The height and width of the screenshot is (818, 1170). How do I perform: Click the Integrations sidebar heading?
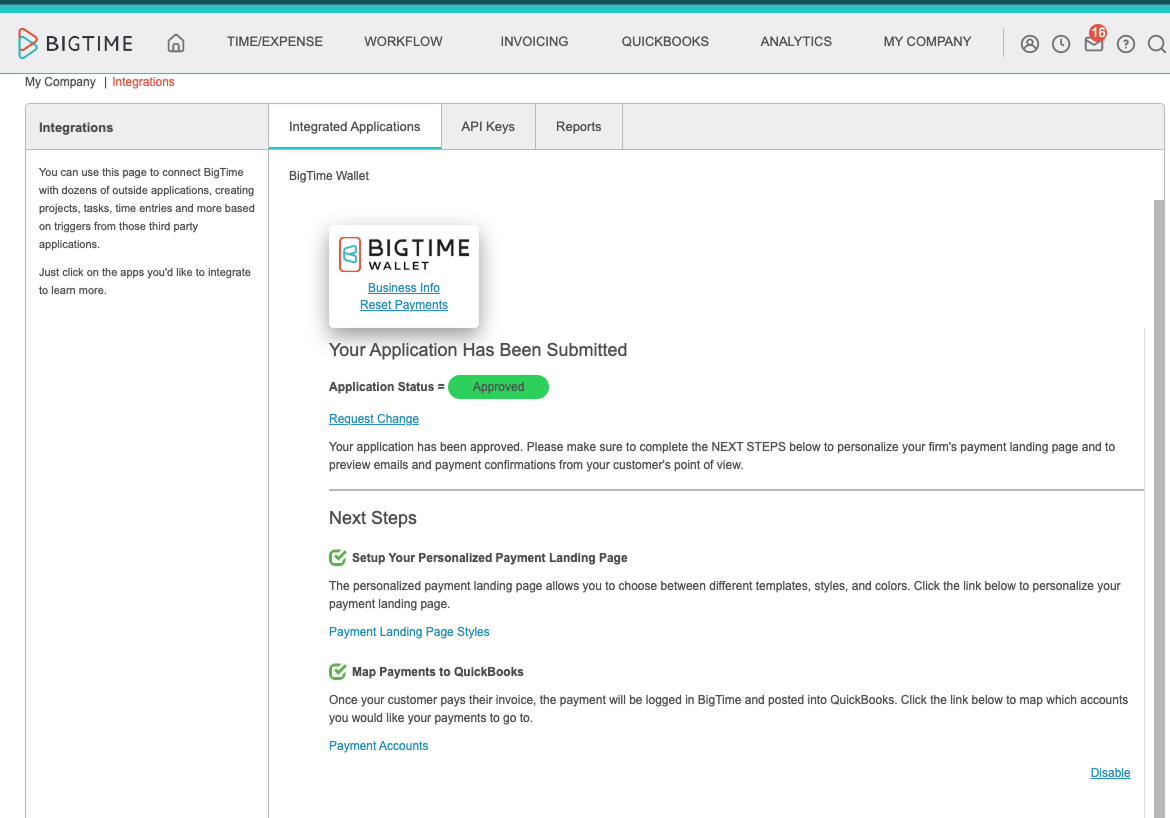click(76, 128)
